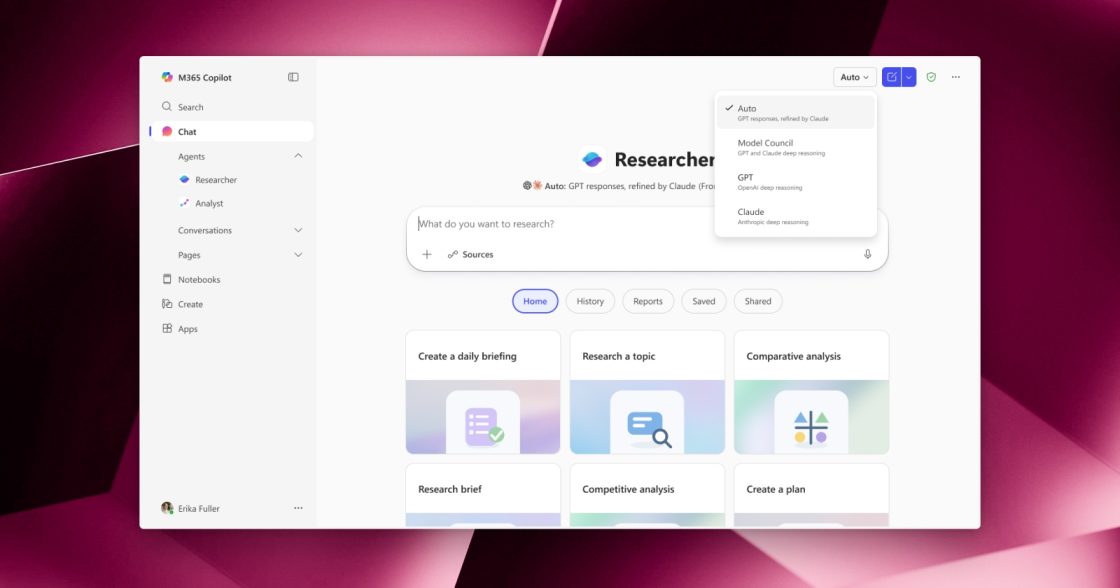
Task: Open Notebooks from the sidebar
Action: coord(197,279)
